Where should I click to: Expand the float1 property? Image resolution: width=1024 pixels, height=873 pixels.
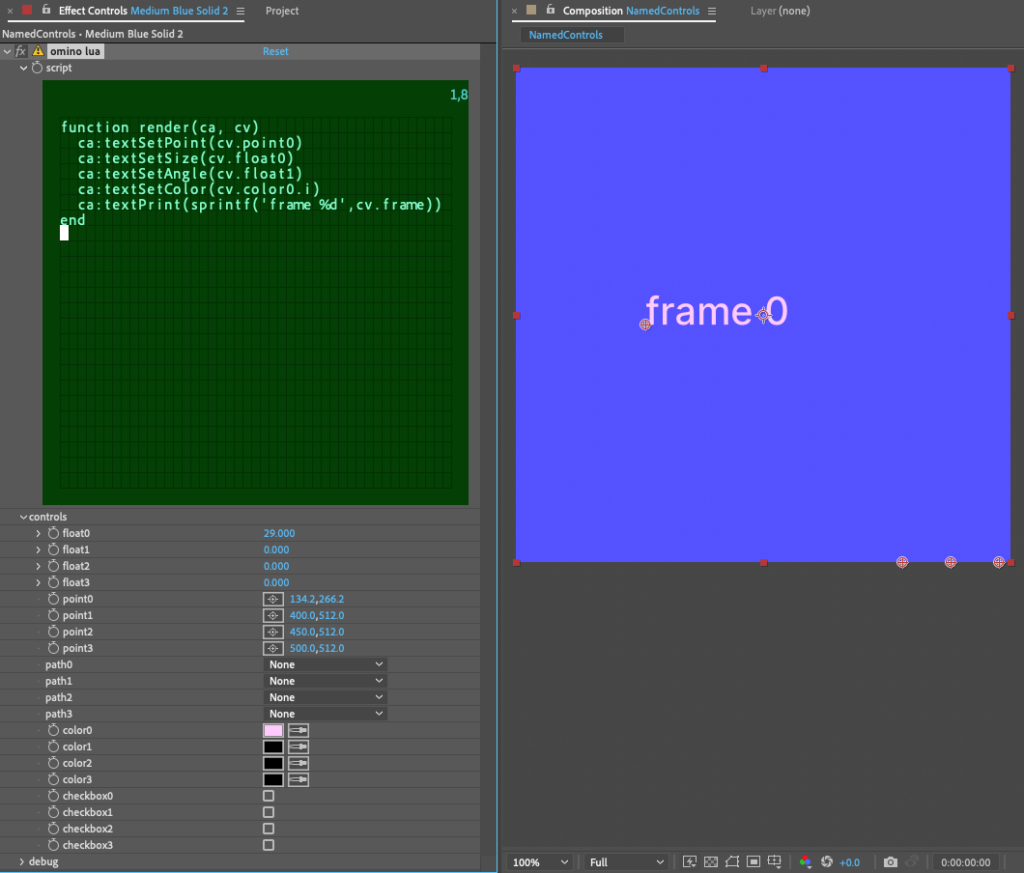(x=38, y=550)
